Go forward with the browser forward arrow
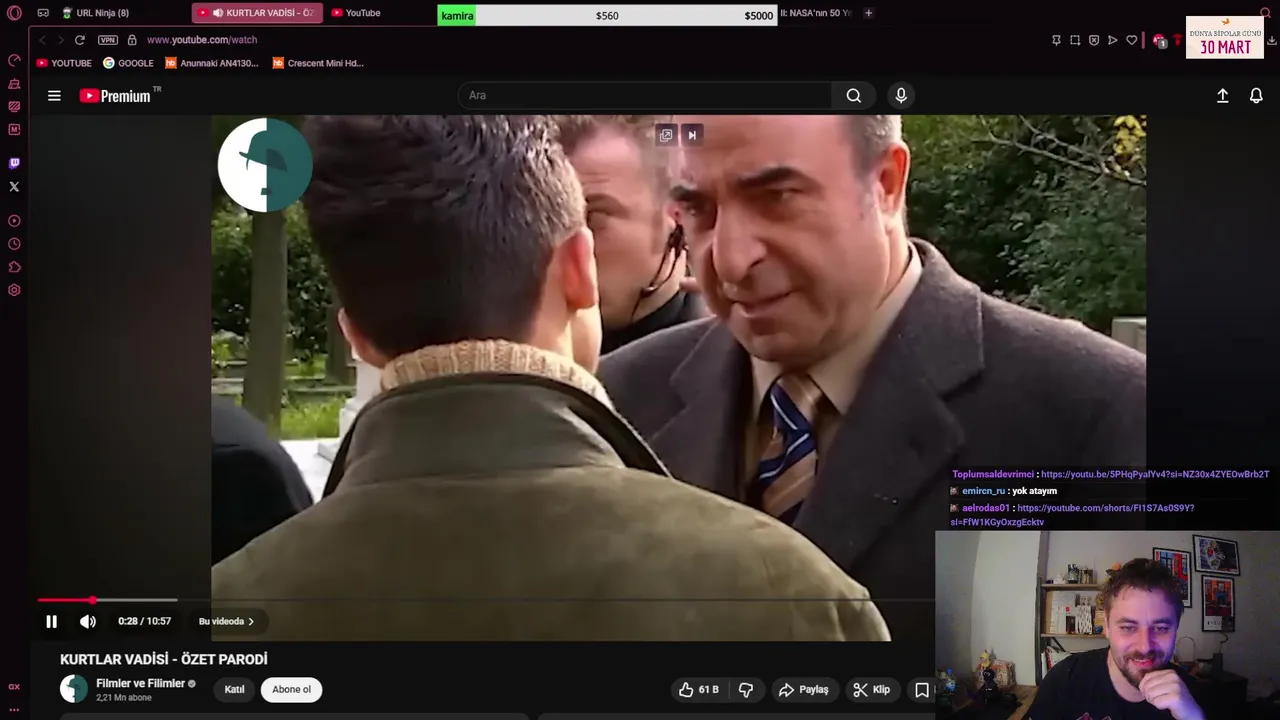Screen dimensions: 1280x720 pyautogui.click(x=60, y=40)
